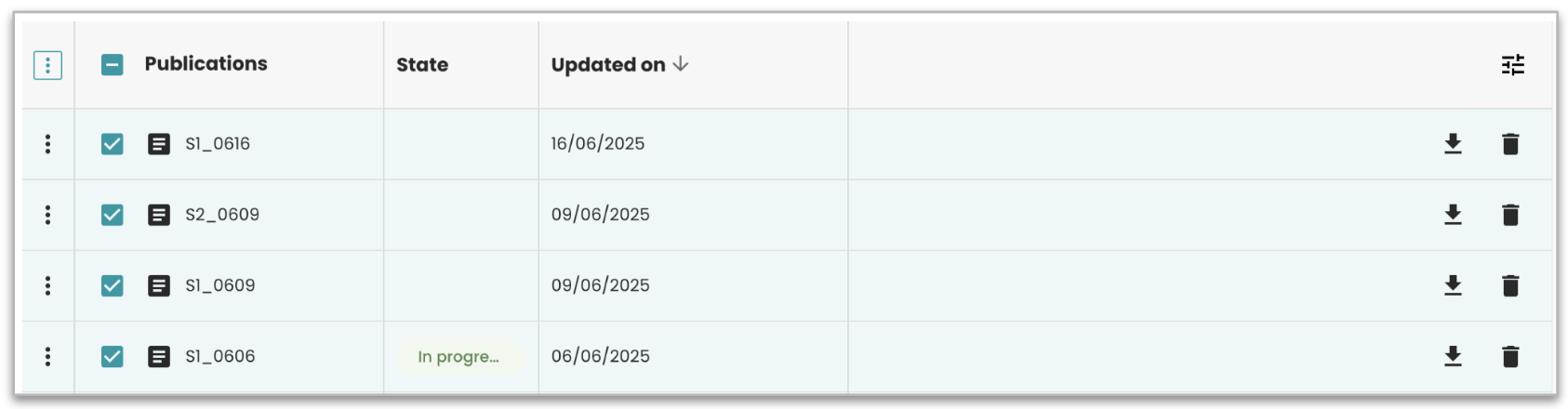Delete the S1_0616 publication
1568x409 pixels.
click(1510, 144)
